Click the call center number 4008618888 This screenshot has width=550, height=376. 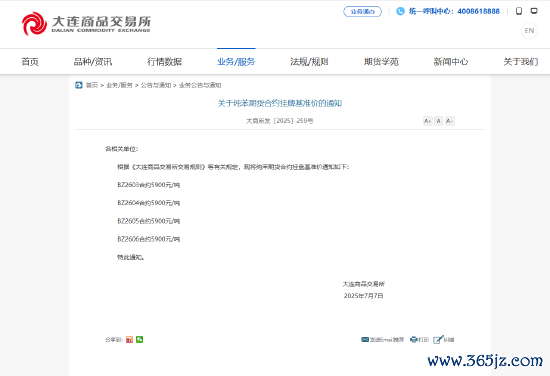click(478, 11)
